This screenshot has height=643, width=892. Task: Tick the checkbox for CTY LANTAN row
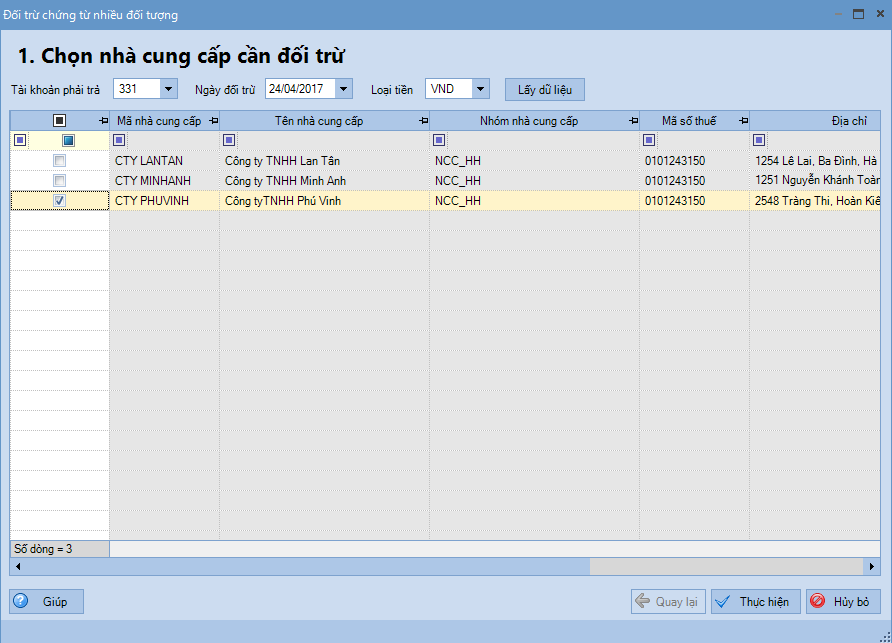click(60, 161)
